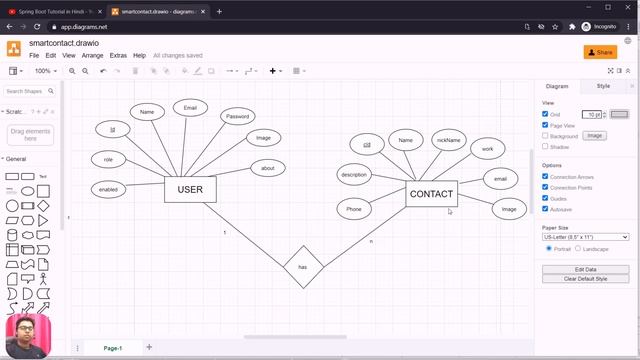This screenshot has height=360, width=640.
Task: Pick the Text shape from General palette
Action: pyautogui.click(x=43, y=176)
